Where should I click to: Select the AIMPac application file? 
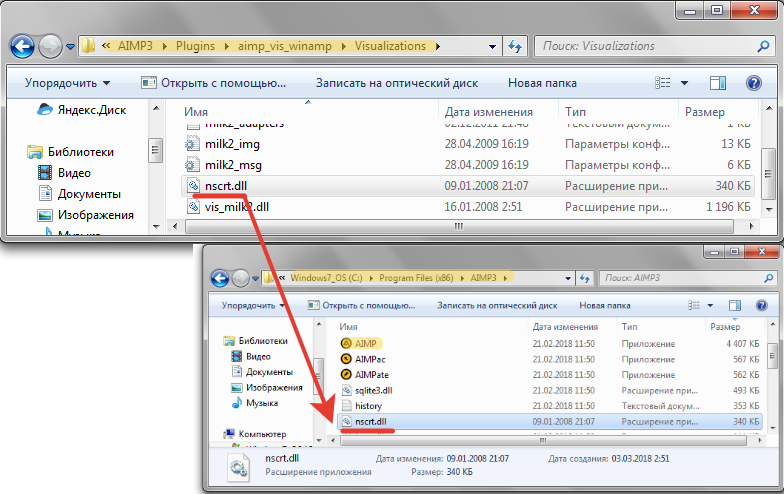coord(371,359)
